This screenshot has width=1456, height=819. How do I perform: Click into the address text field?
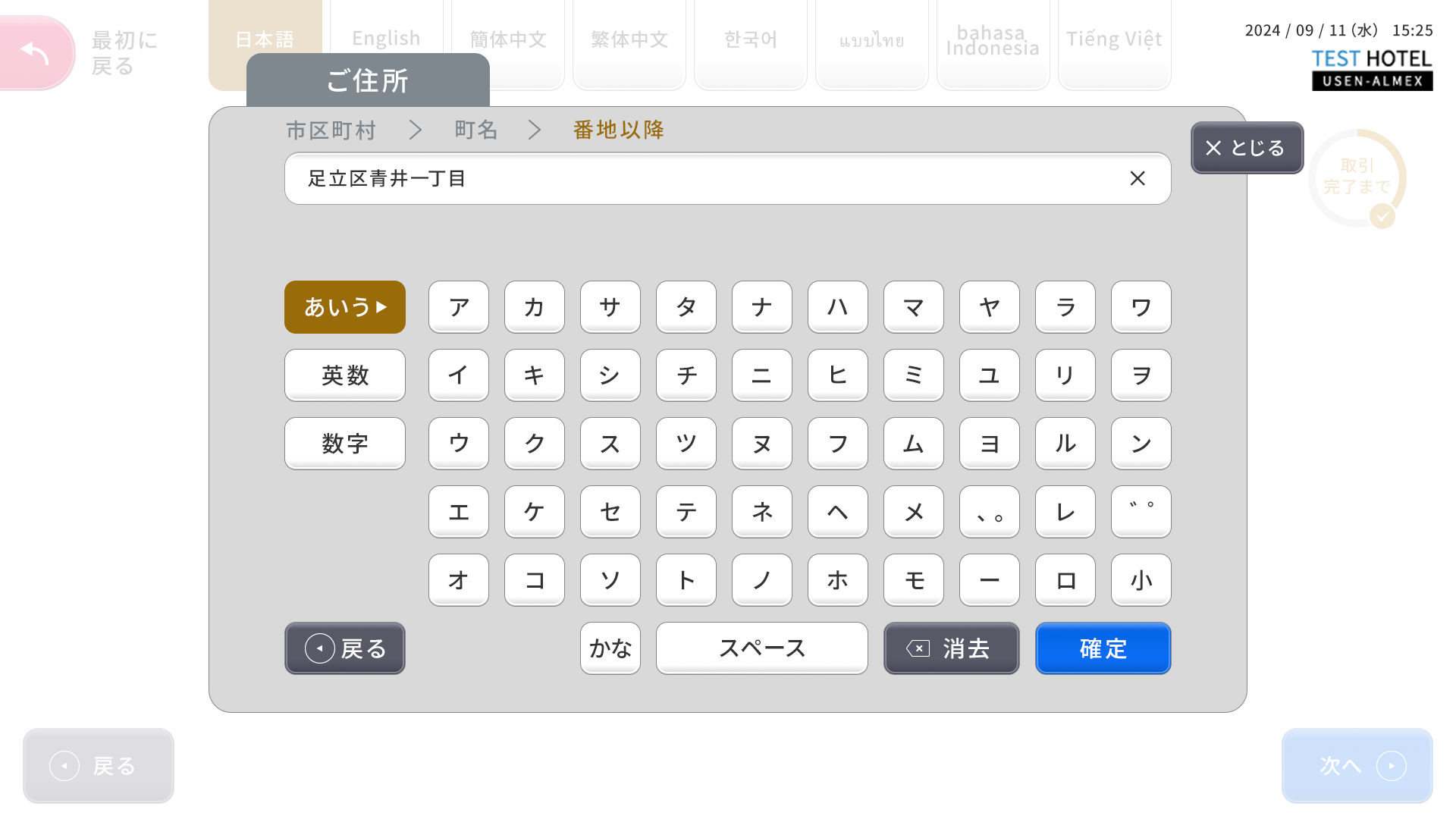(x=682, y=178)
